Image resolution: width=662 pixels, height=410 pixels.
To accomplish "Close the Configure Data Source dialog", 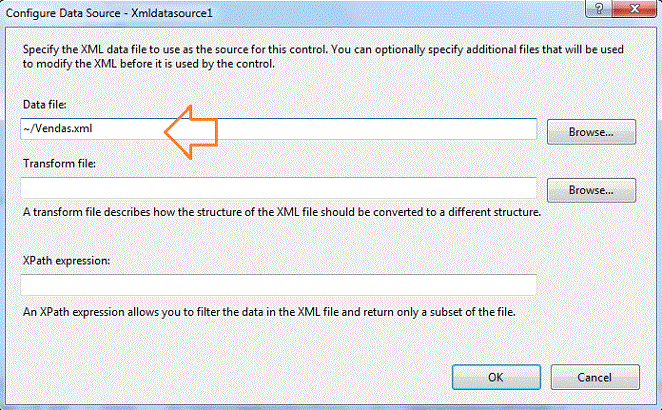I will click(634, 8).
